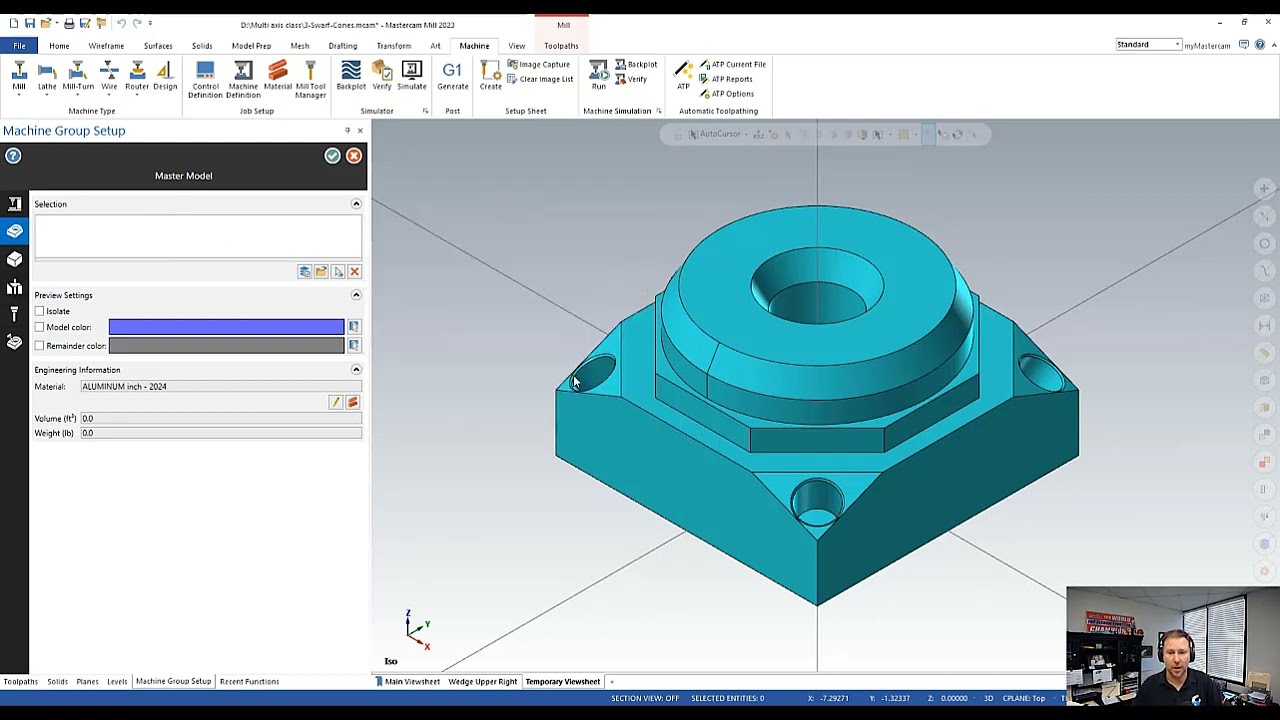Collapse the Preview Settings section
This screenshot has width=1280, height=720.
point(356,295)
